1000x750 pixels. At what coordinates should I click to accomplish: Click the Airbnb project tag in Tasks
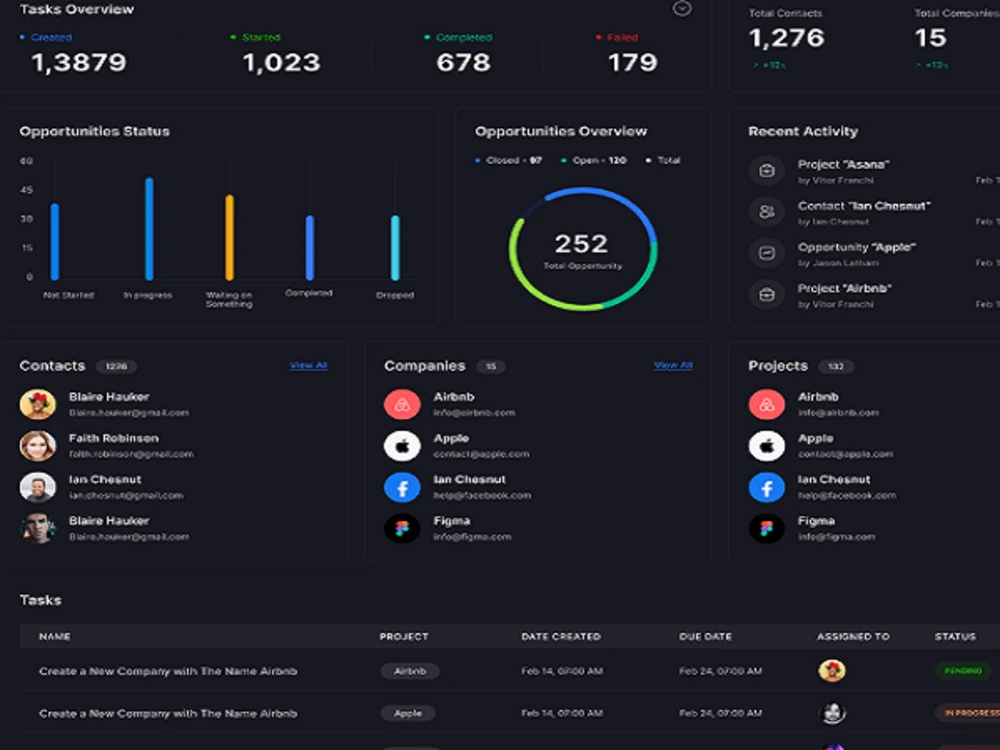[409, 671]
